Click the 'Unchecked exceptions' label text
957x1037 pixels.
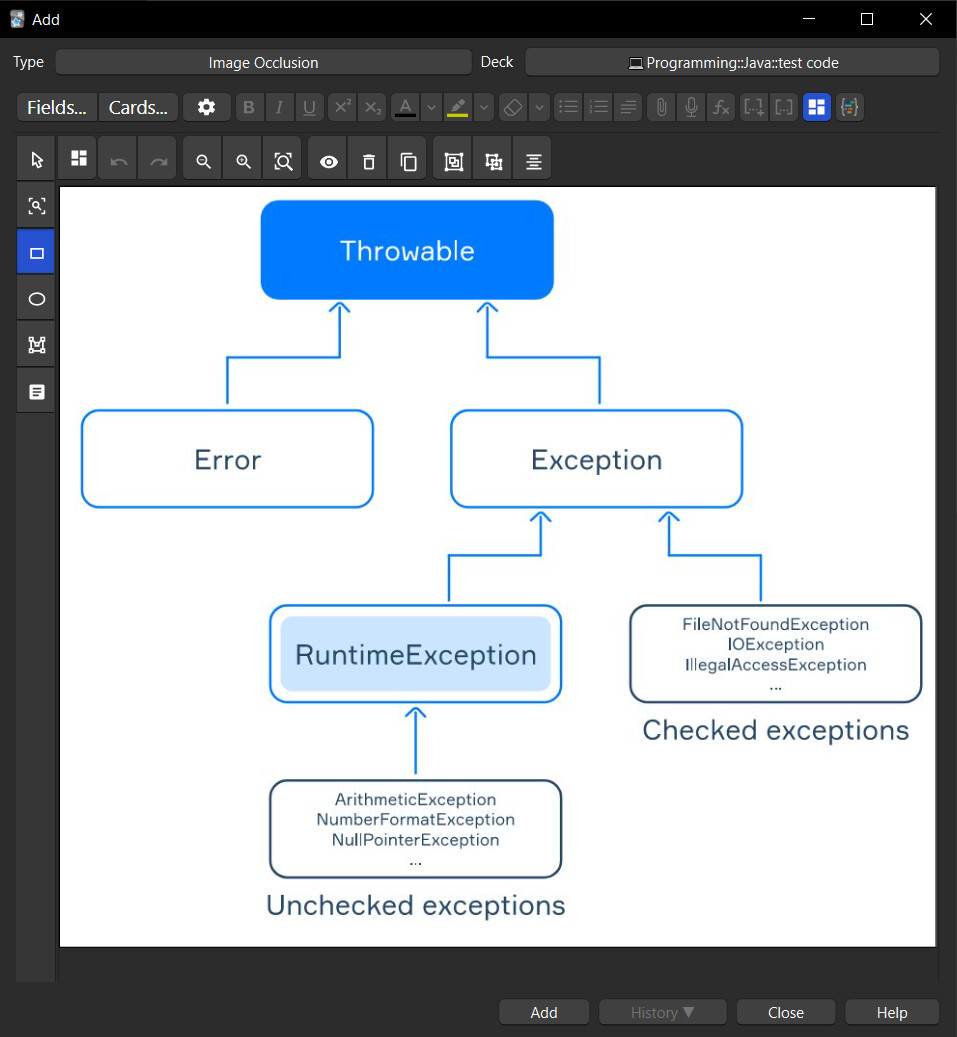(x=415, y=905)
